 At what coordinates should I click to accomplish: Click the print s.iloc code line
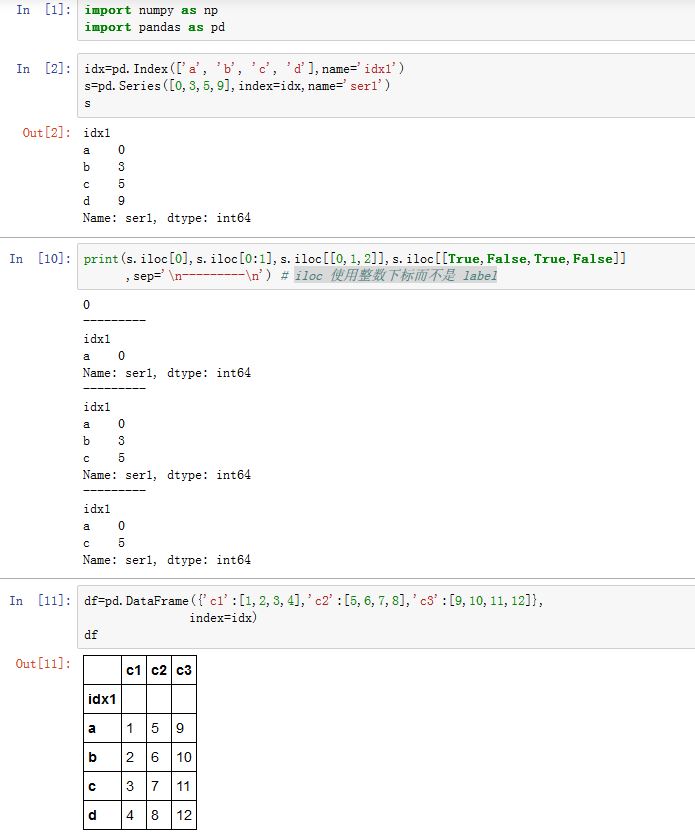pyautogui.click(x=355, y=259)
